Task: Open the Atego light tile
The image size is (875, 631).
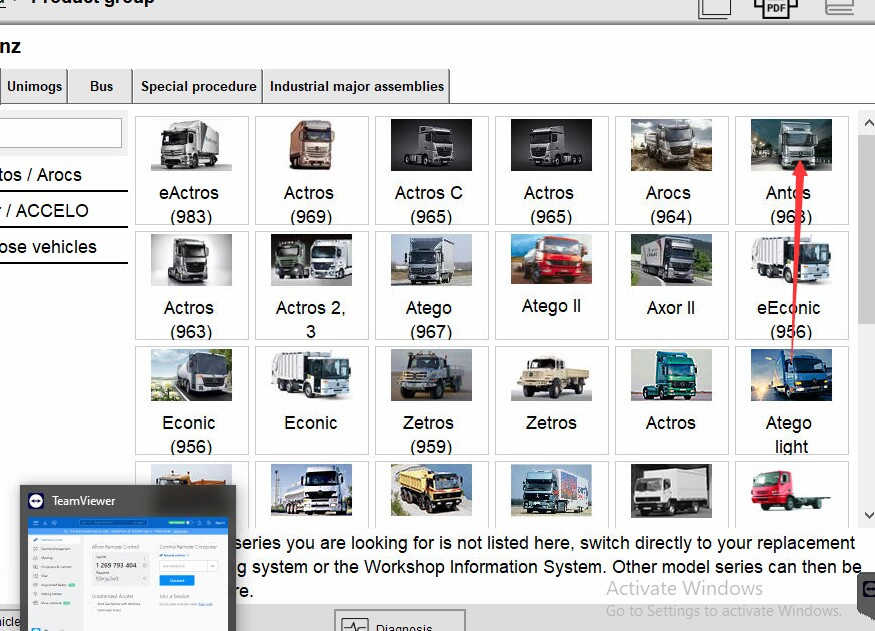Action: pyautogui.click(x=791, y=401)
